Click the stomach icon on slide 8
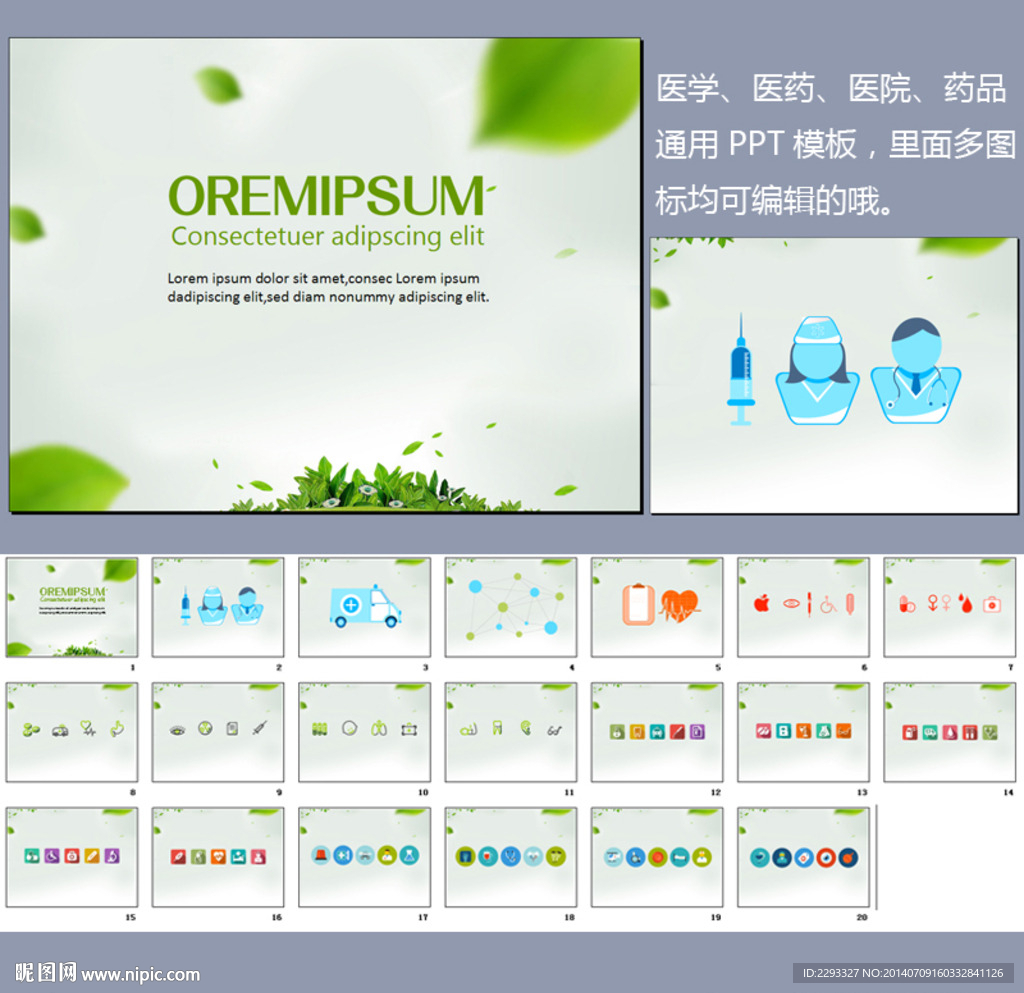This screenshot has height=993, width=1024. 118,729
